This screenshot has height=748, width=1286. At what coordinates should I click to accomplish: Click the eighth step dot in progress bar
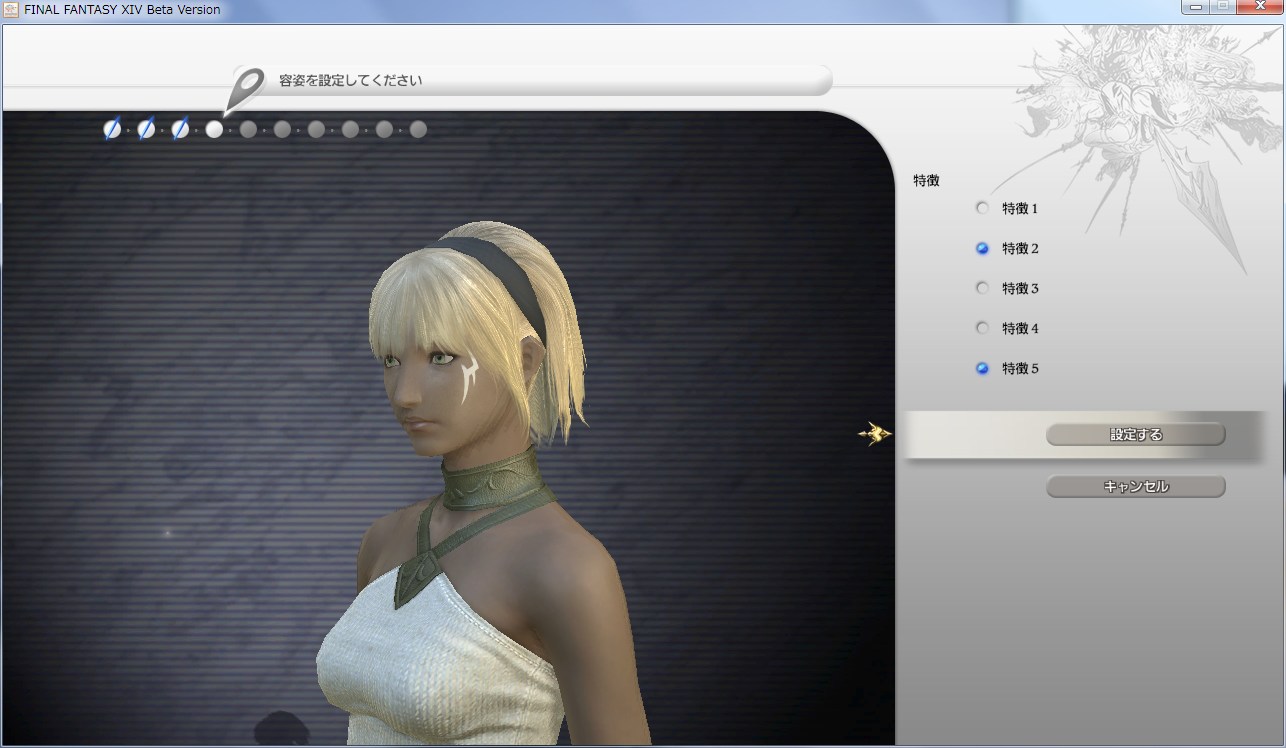point(350,129)
